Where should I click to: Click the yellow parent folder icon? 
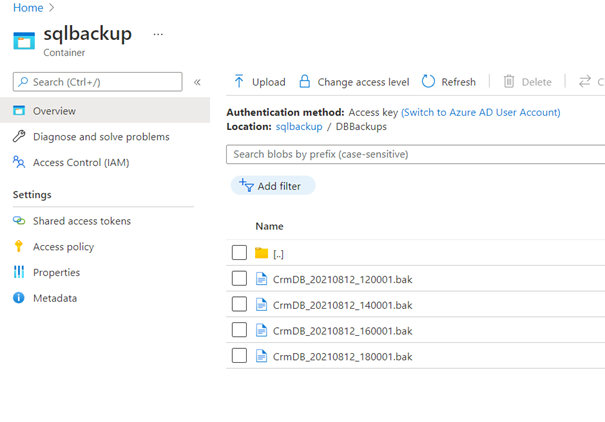[x=262, y=253]
